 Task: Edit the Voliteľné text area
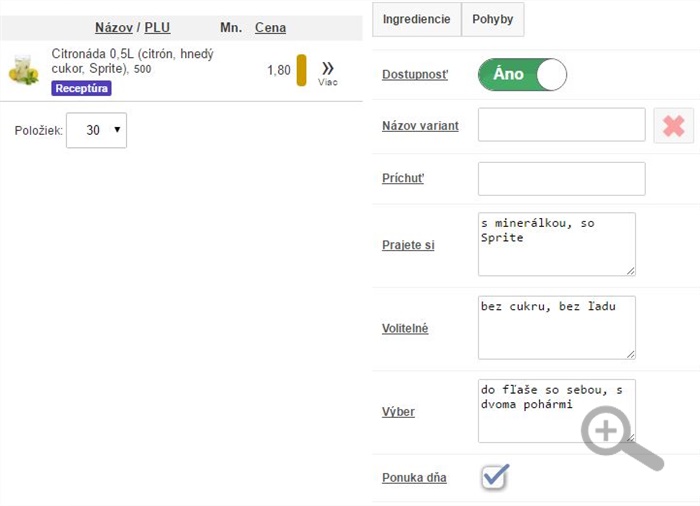click(556, 327)
